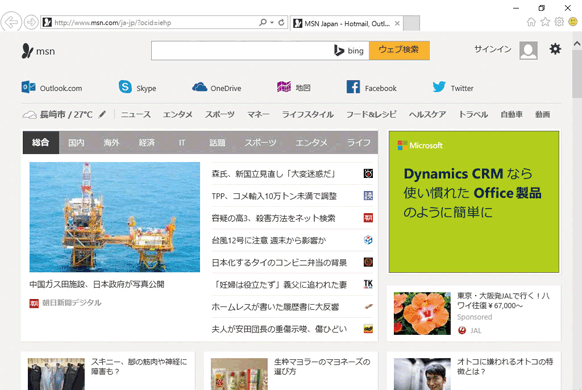582x390 pixels.
Task: Click the Microsoft Dynamics CRM advertisement
Action: point(474,202)
